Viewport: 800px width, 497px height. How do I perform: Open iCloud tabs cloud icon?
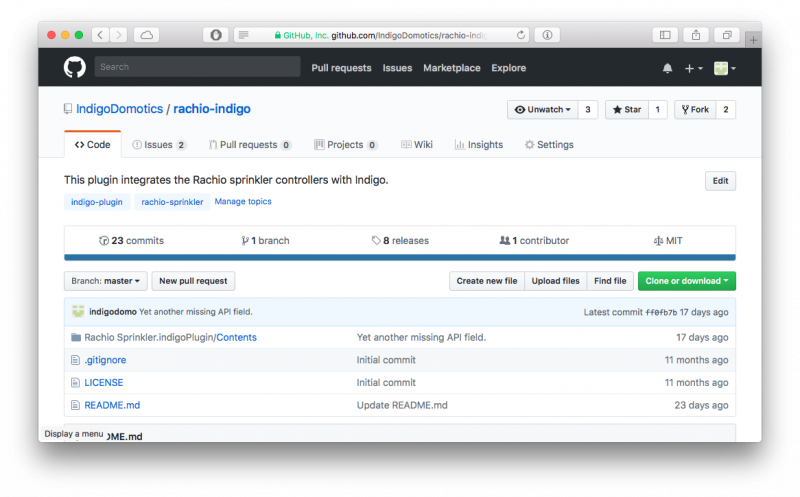click(x=146, y=35)
